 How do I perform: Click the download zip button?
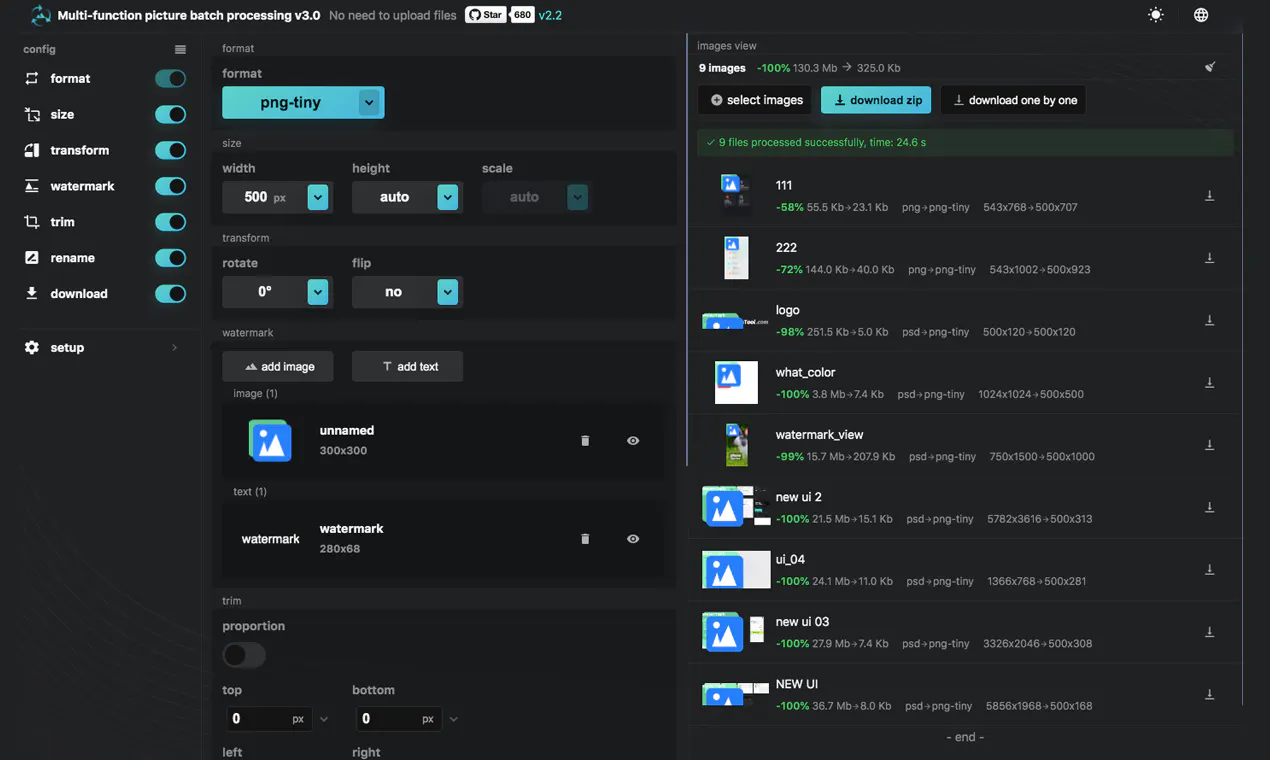[x=877, y=100]
